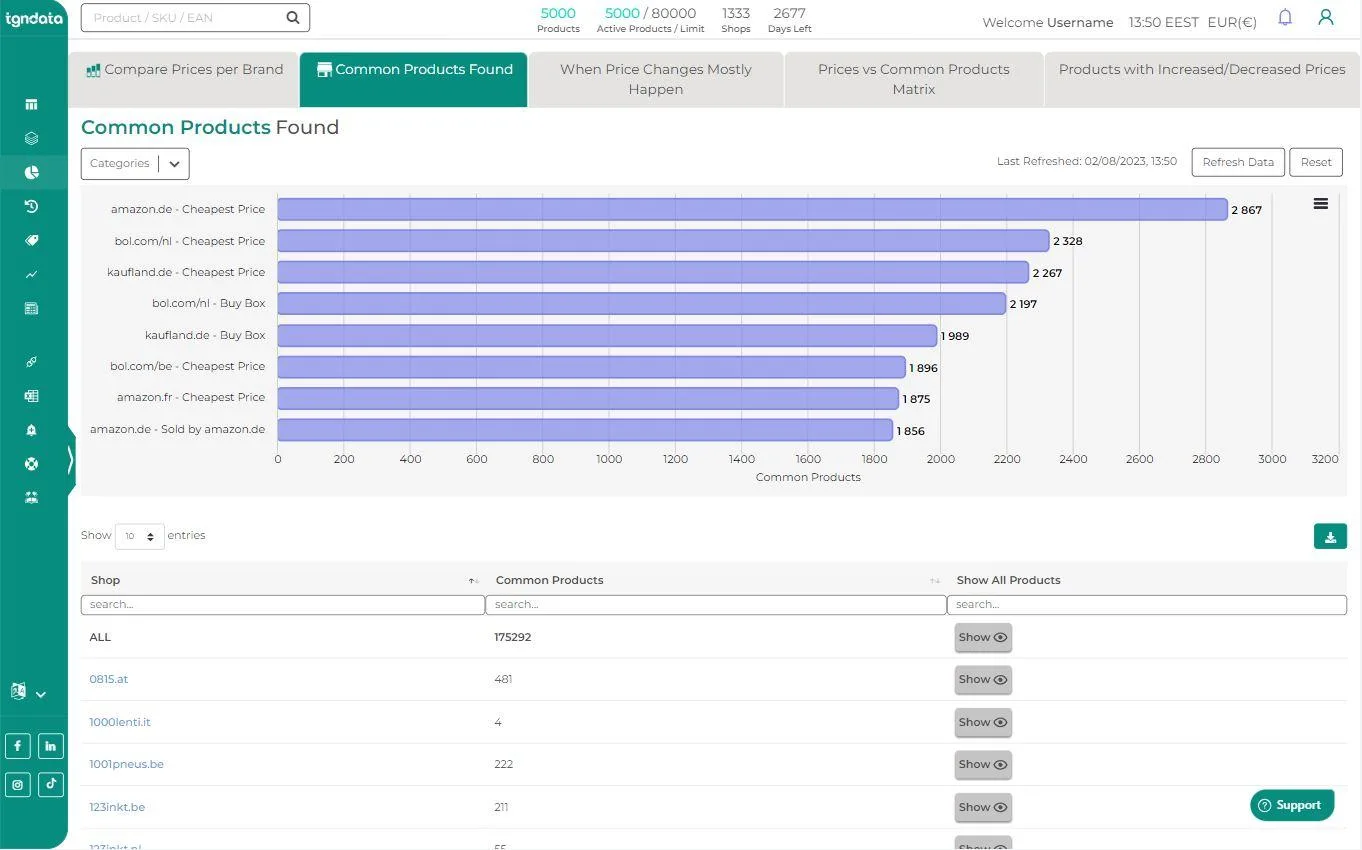The image size is (1362, 850).
Task: Open the dashboard columns sidebar icon
Action: click(x=31, y=104)
